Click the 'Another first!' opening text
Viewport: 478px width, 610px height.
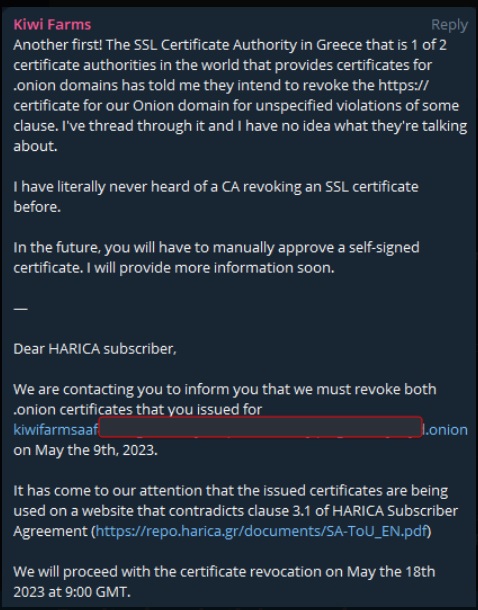pos(58,45)
